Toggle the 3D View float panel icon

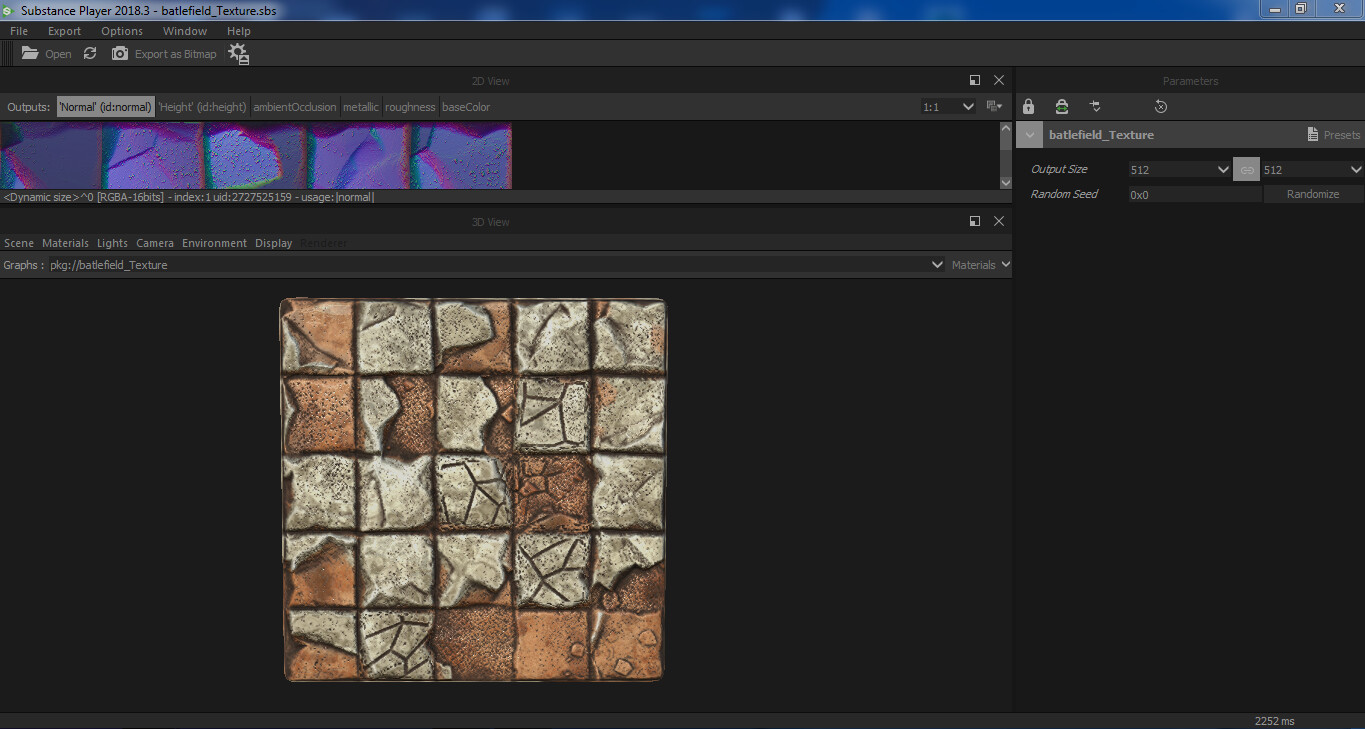(x=975, y=221)
